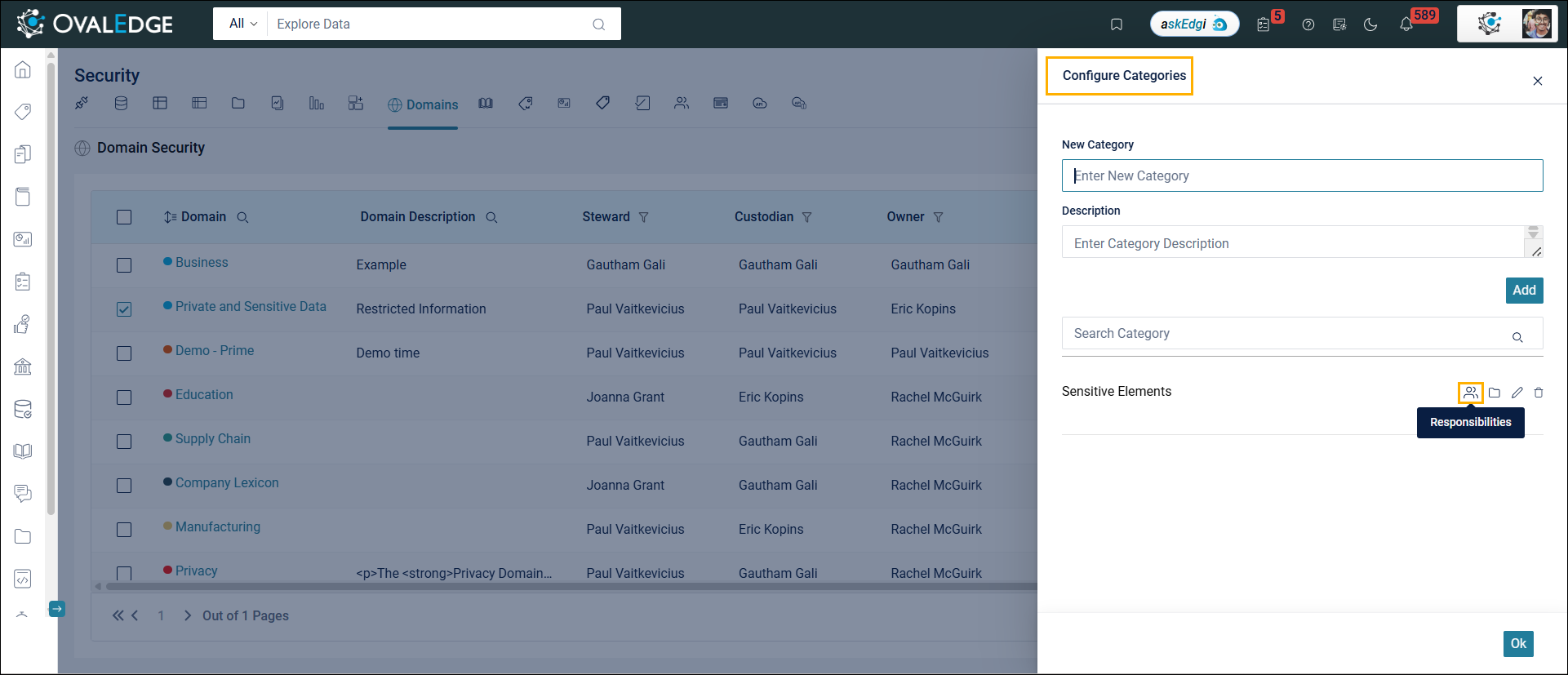The width and height of the screenshot is (1568, 675).
Task: Open the Custodian column filter
Action: (x=806, y=217)
